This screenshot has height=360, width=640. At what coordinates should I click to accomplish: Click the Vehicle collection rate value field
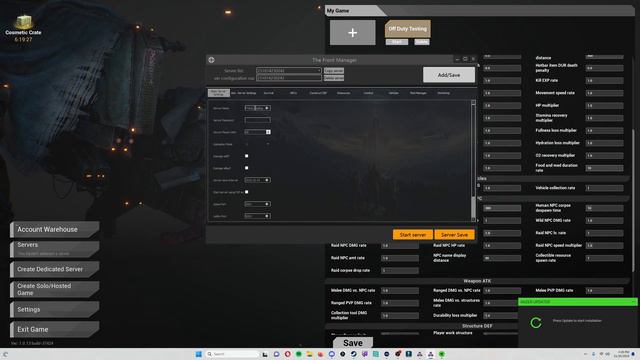604,188
